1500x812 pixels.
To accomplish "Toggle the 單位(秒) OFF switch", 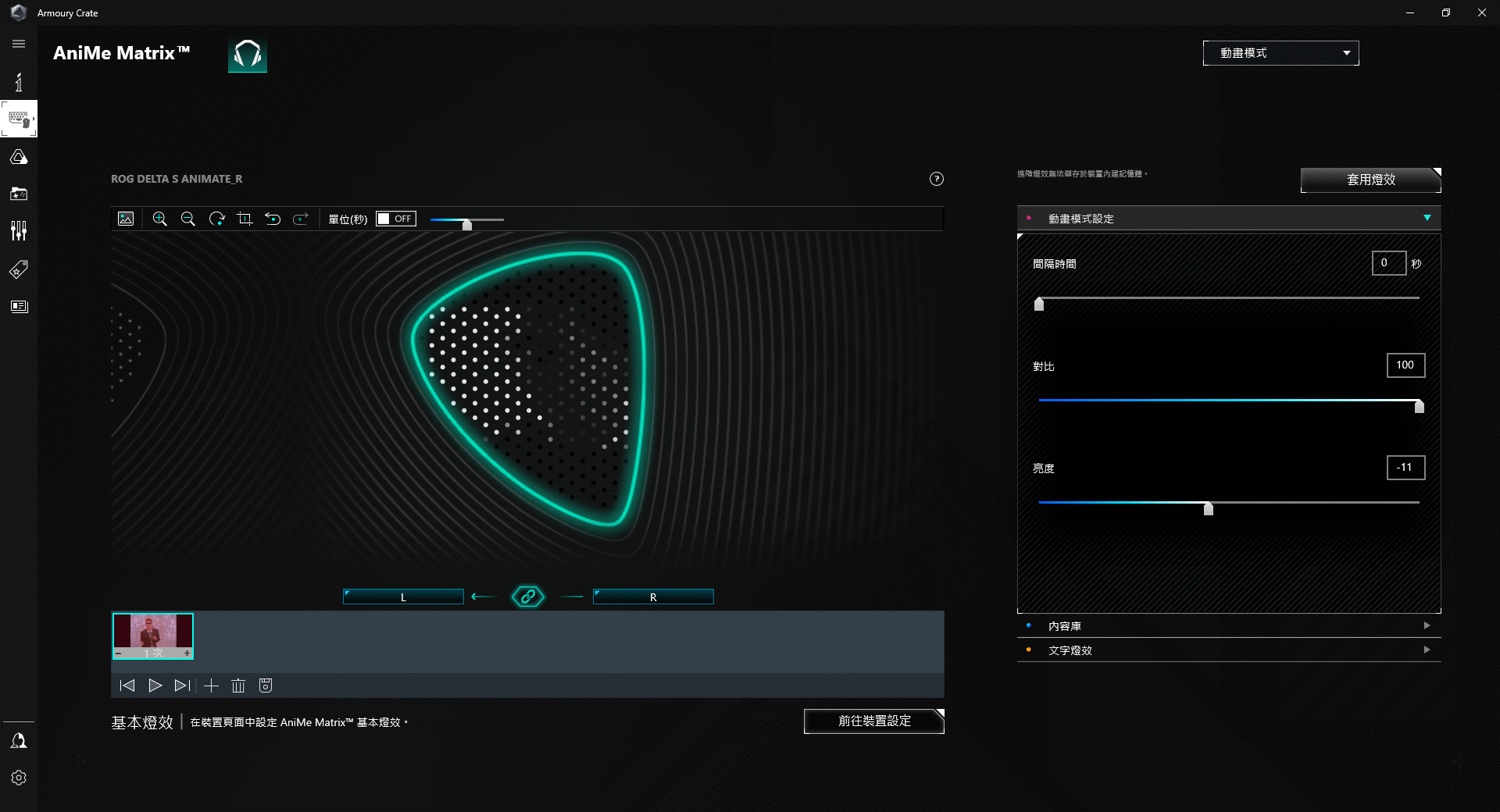I will click(396, 219).
